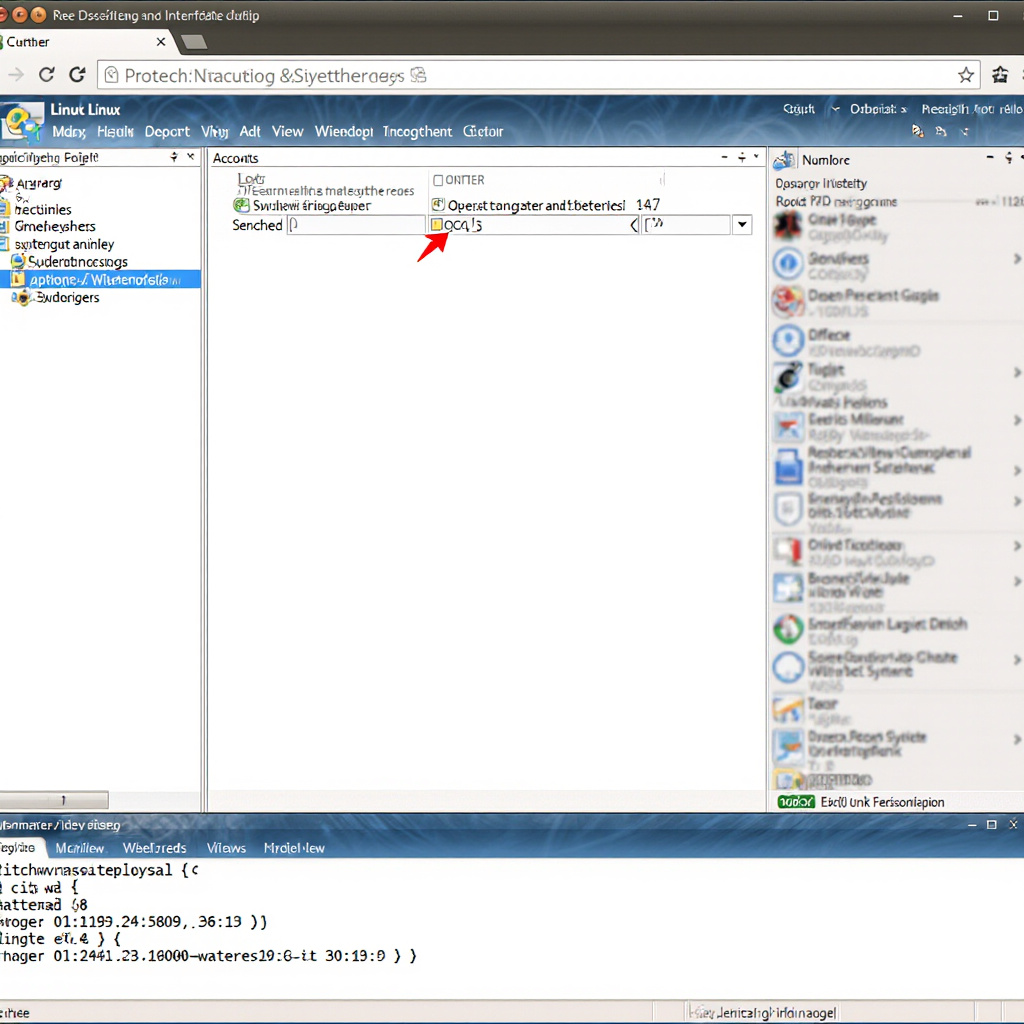Click the Teor item icon
The width and height of the screenshot is (1024, 1024).
click(788, 709)
